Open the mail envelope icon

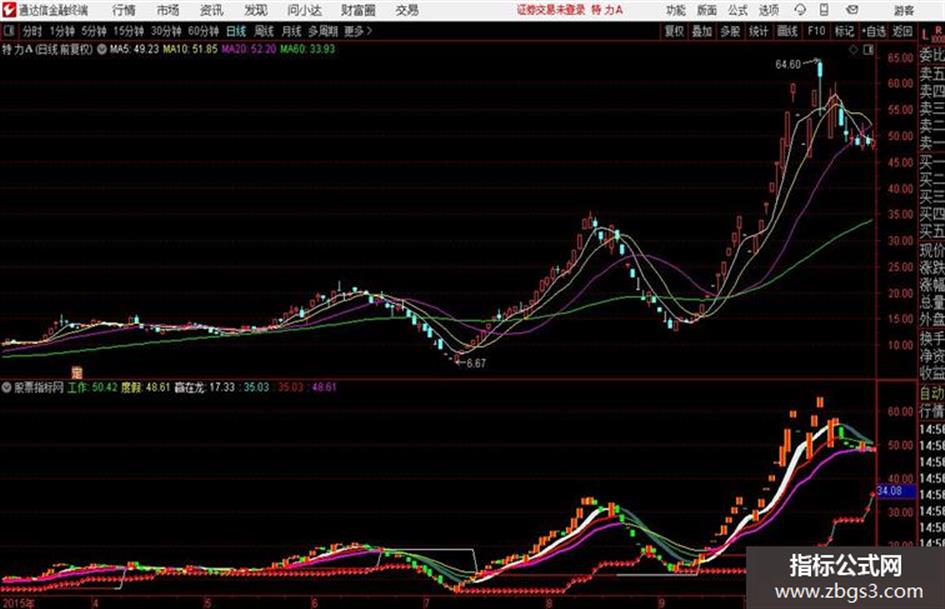tap(852, 10)
